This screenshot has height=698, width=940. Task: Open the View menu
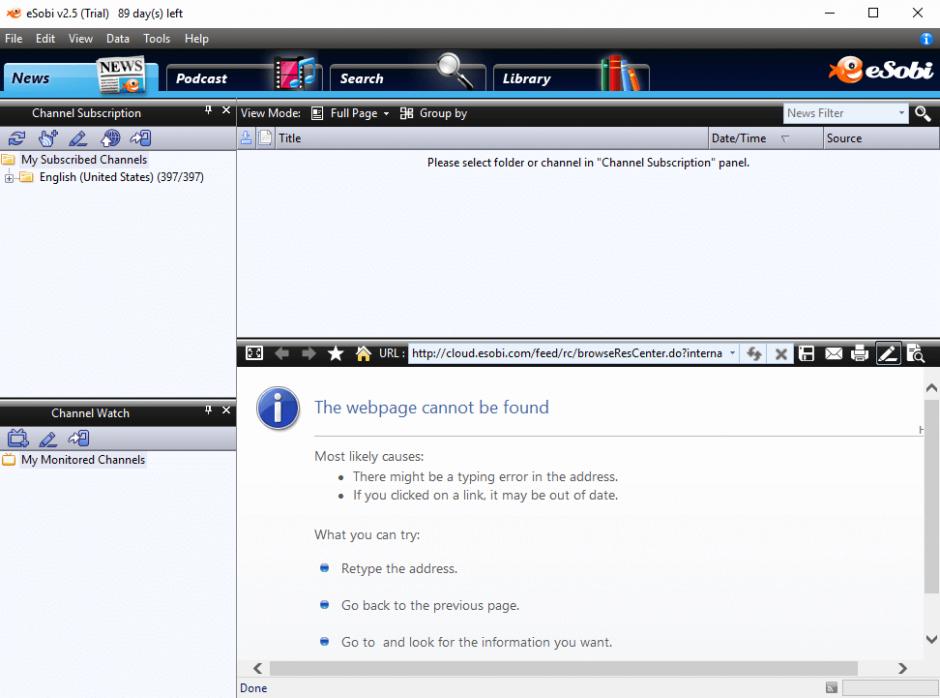pos(80,39)
